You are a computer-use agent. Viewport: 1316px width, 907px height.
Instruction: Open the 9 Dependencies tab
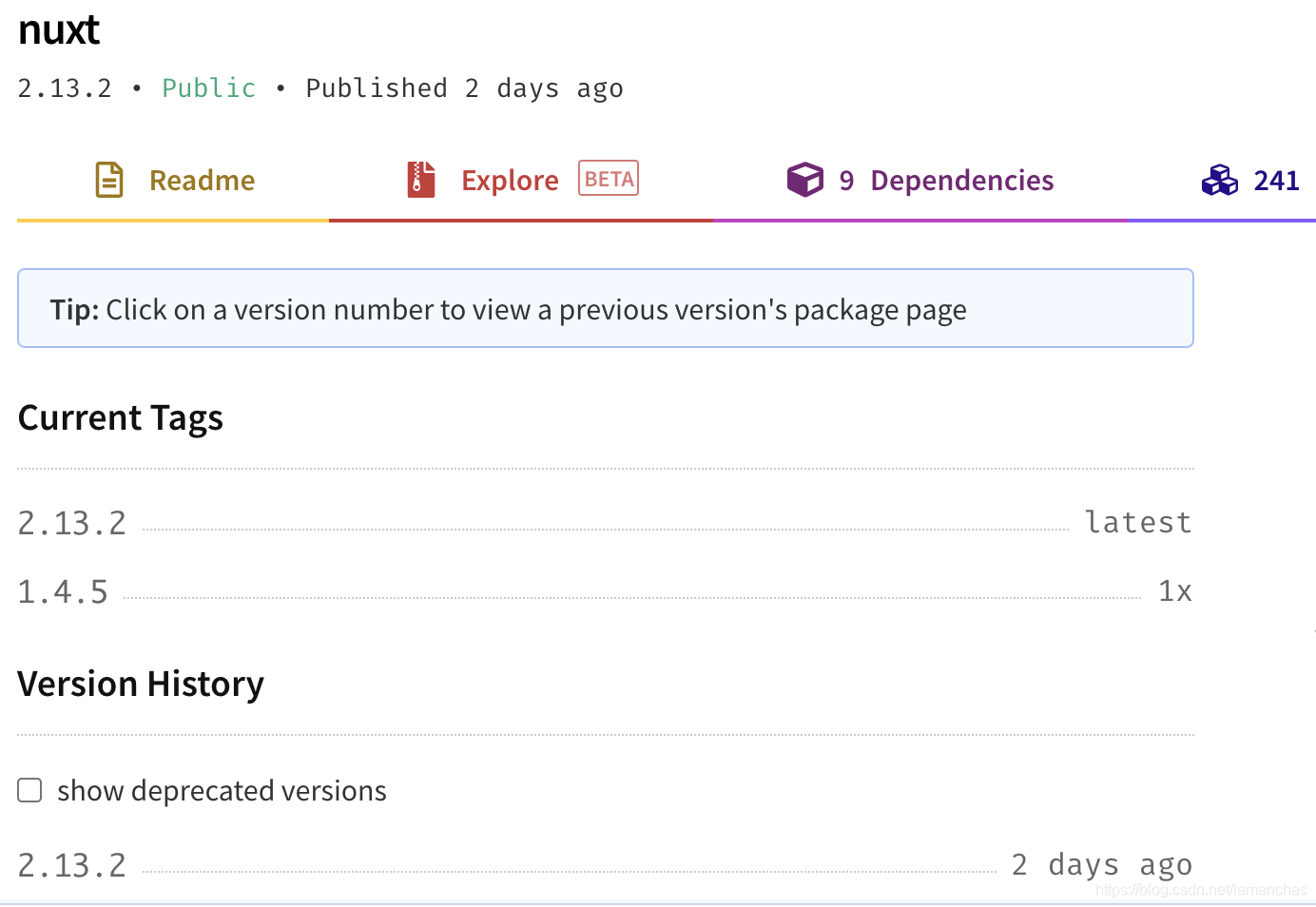pyautogui.click(x=919, y=181)
